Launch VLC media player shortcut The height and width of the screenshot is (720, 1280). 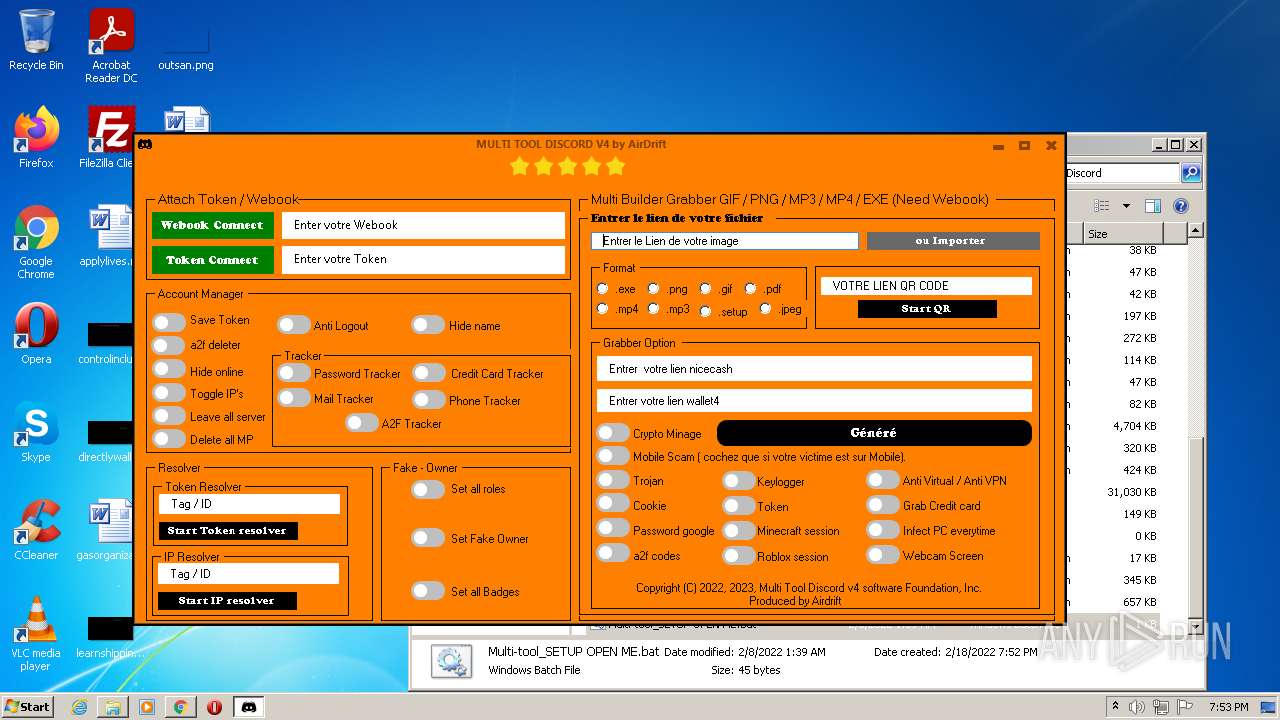click(36, 634)
